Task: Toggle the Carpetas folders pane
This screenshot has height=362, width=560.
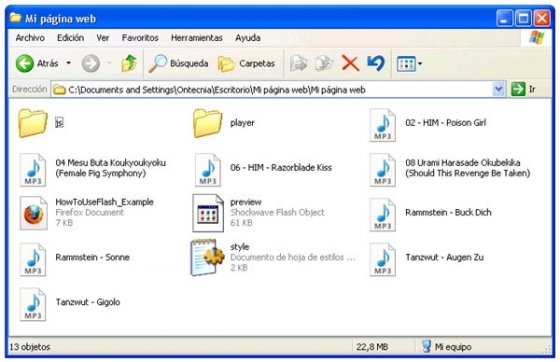Action: (246, 64)
